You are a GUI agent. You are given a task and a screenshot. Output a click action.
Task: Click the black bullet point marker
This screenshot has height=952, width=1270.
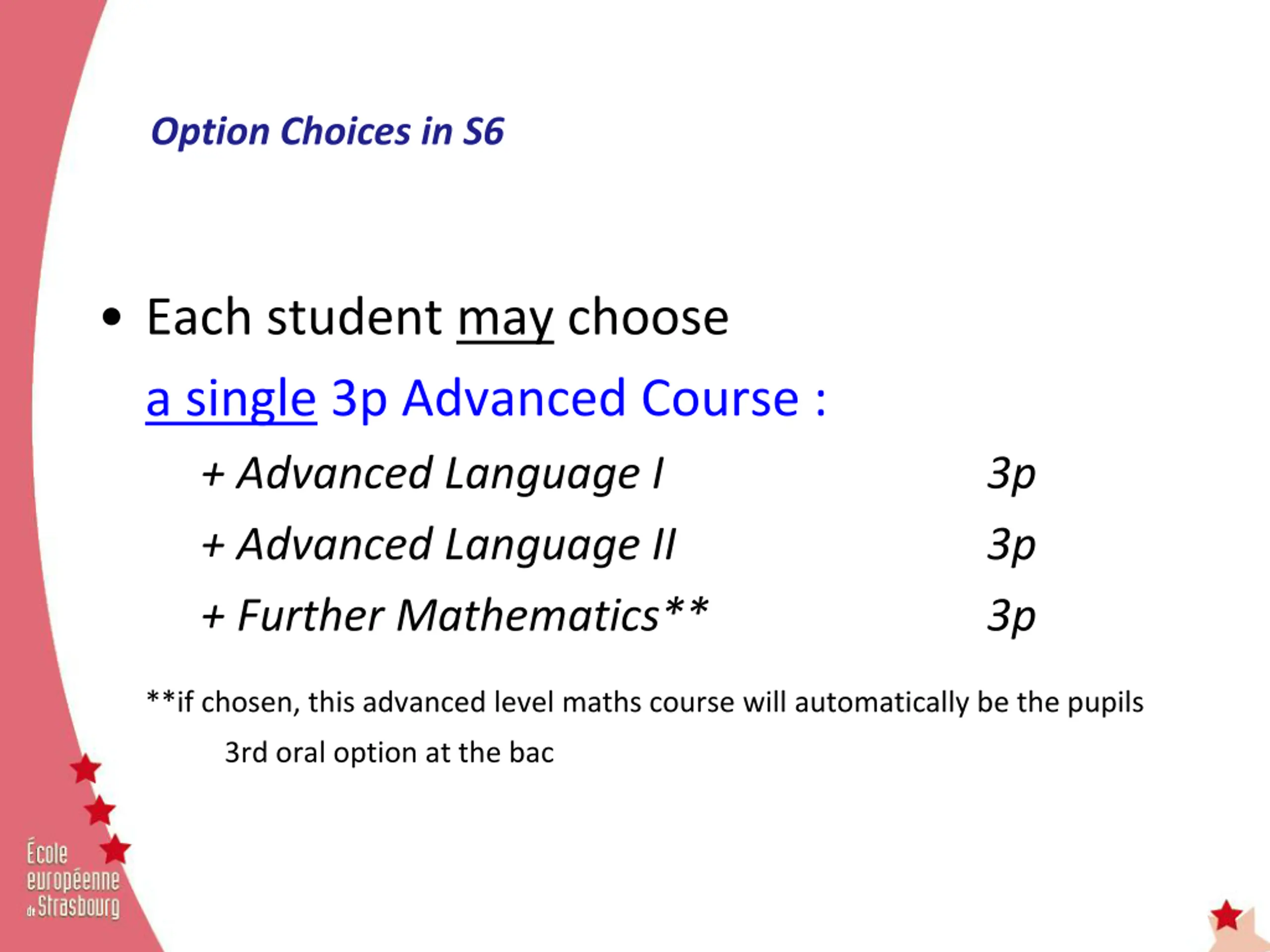click(112, 317)
